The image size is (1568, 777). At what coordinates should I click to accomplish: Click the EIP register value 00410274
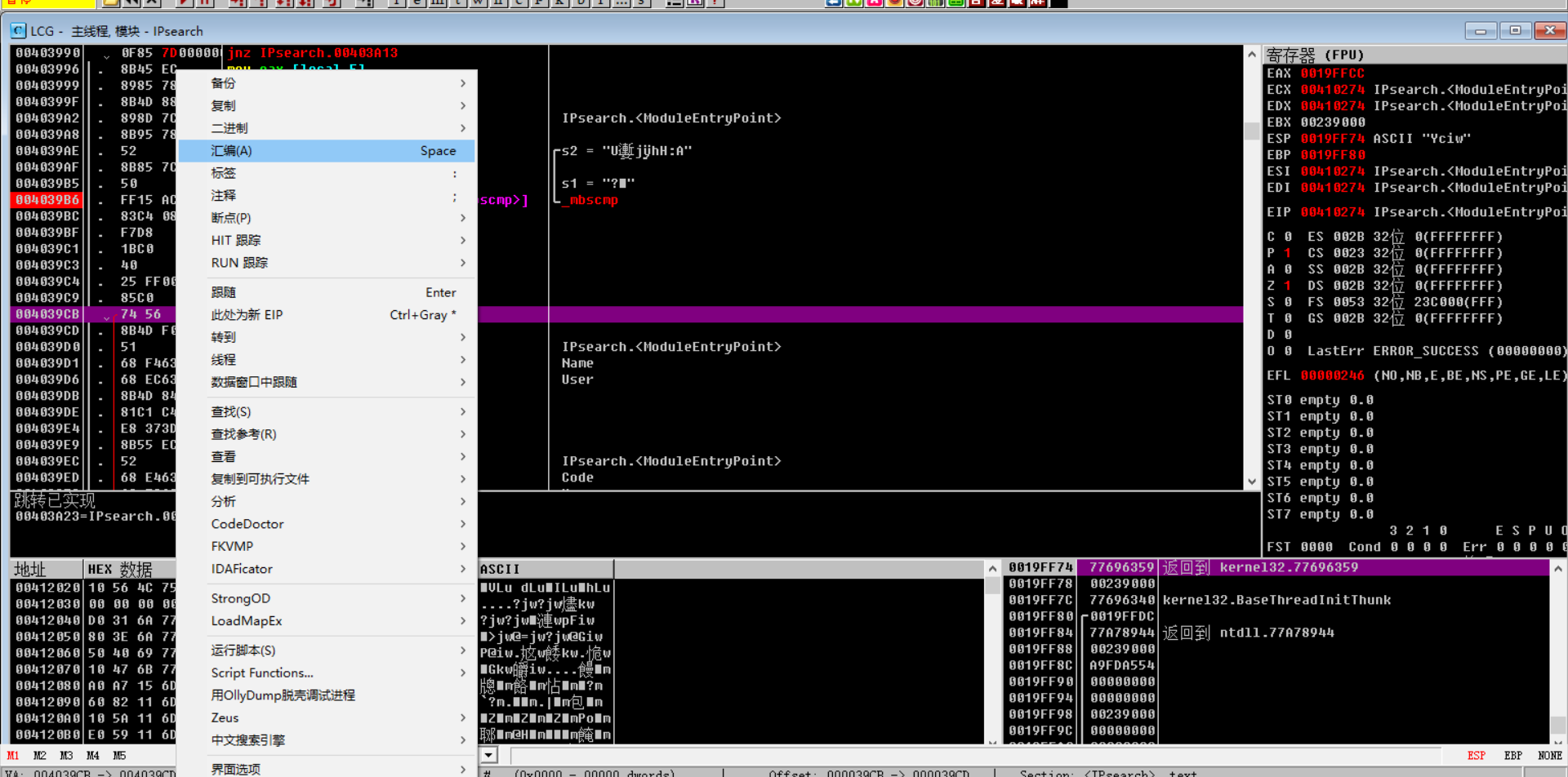(x=1332, y=212)
